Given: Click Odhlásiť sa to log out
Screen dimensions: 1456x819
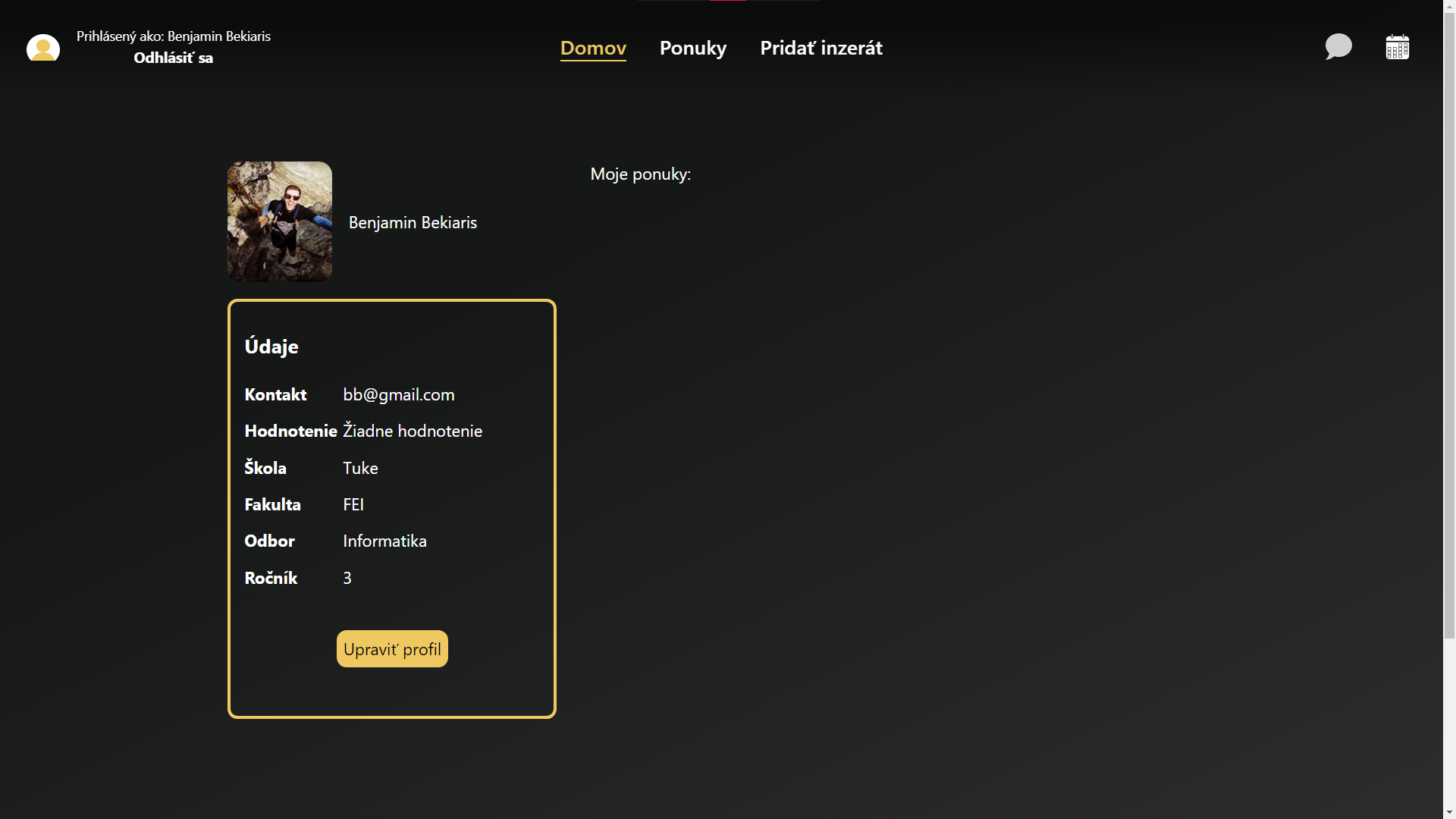Looking at the screenshot, I should 173,58.
